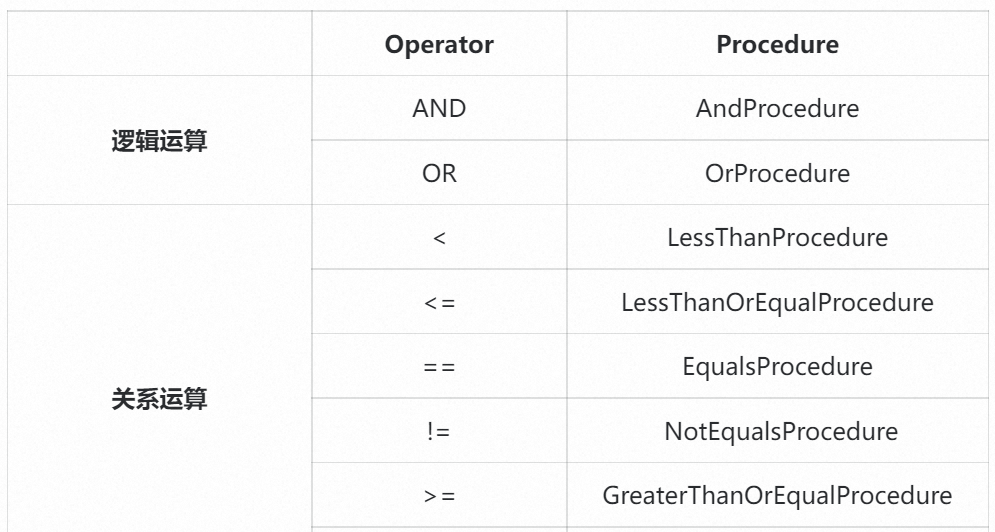Click the <= operator cell
Screen dimensions: 995x532
(439, 302)
